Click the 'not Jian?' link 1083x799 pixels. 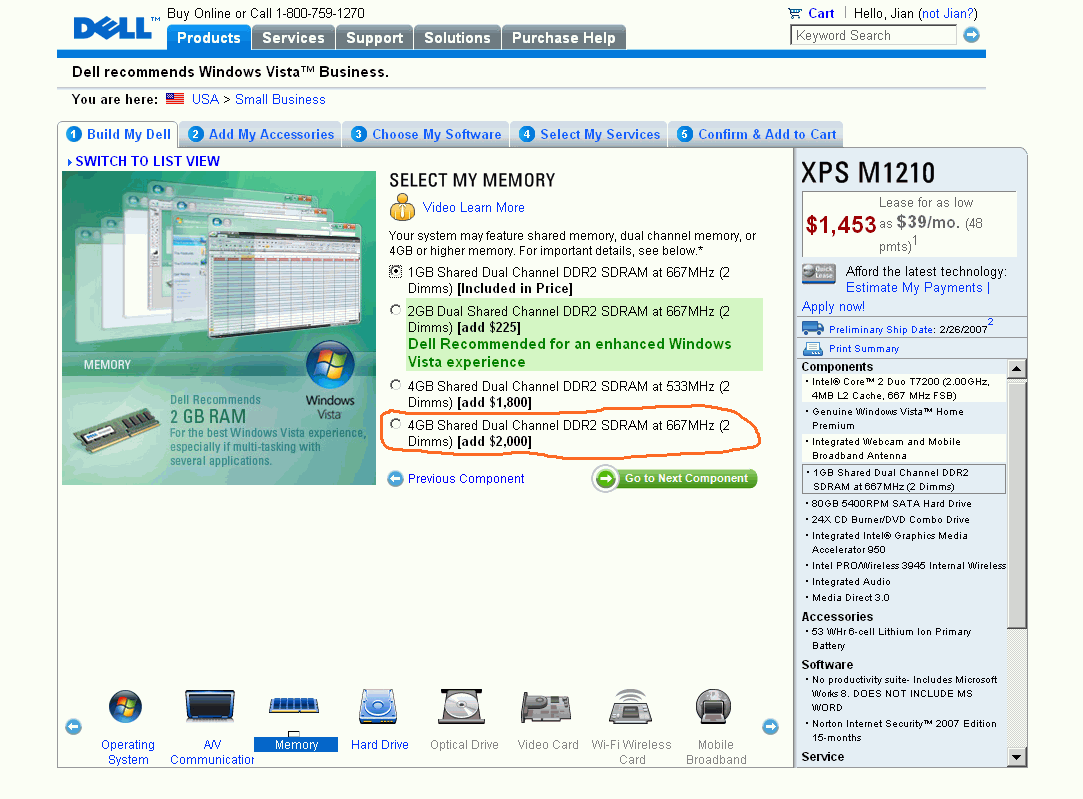pyautogui.click(x=948, y=13)
